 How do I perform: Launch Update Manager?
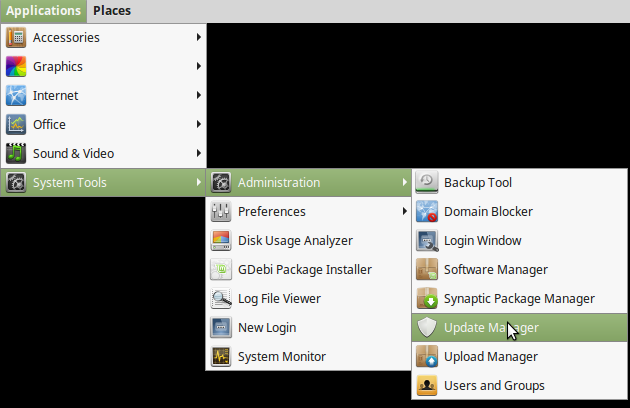click(x=520, y=328)
